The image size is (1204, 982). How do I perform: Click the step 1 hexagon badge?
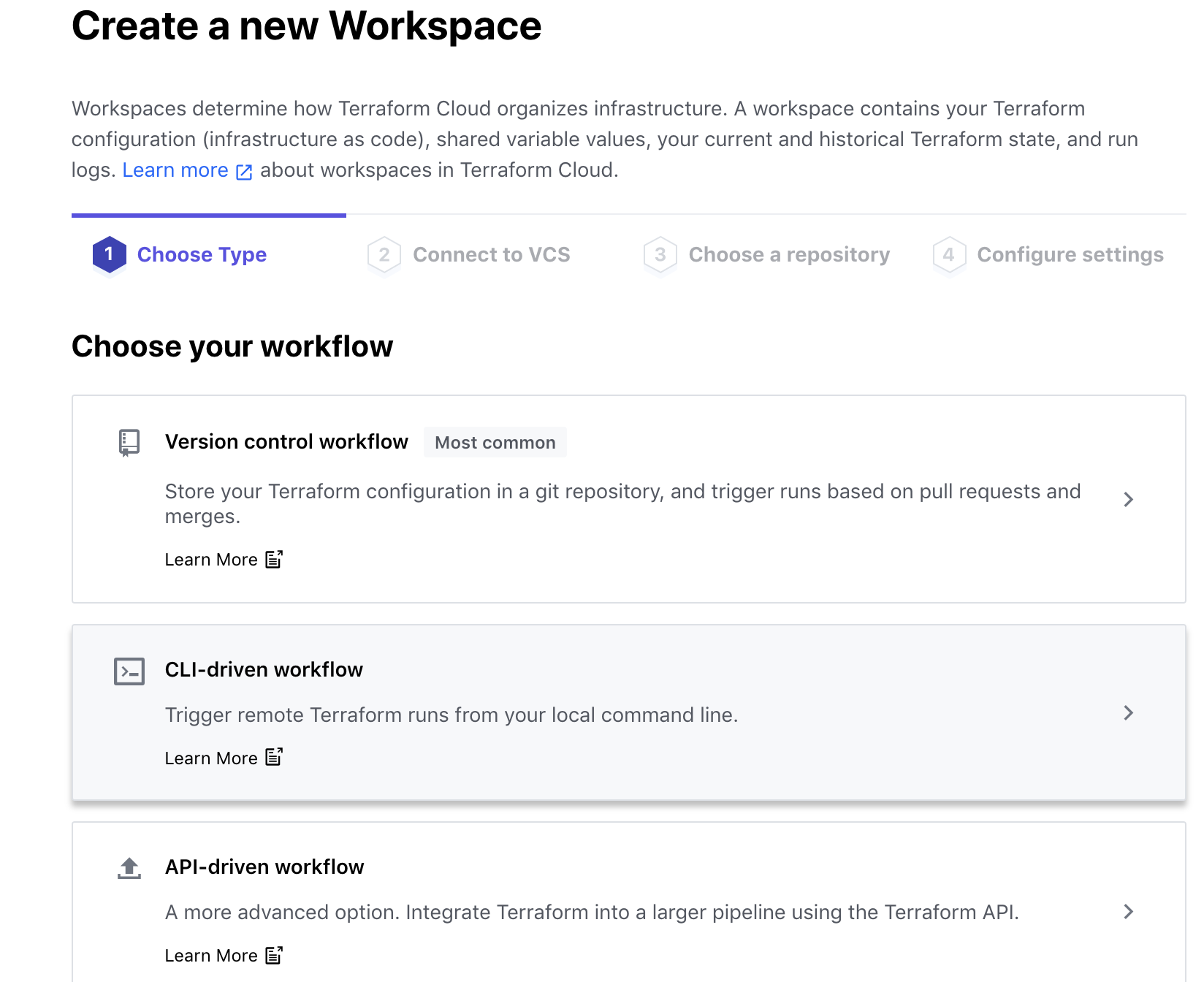[x=110, y=254]
